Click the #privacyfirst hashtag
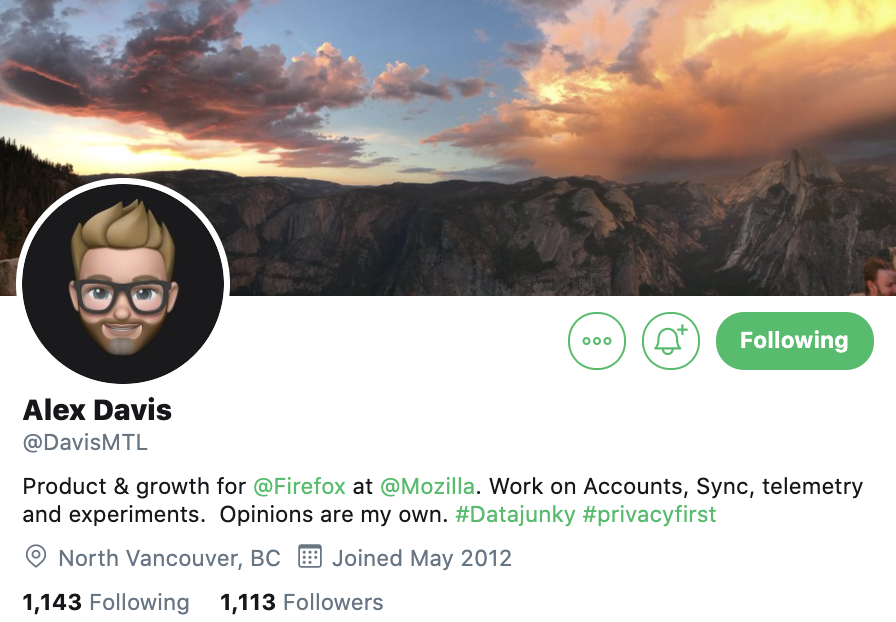896x622 pixels. 649,515
